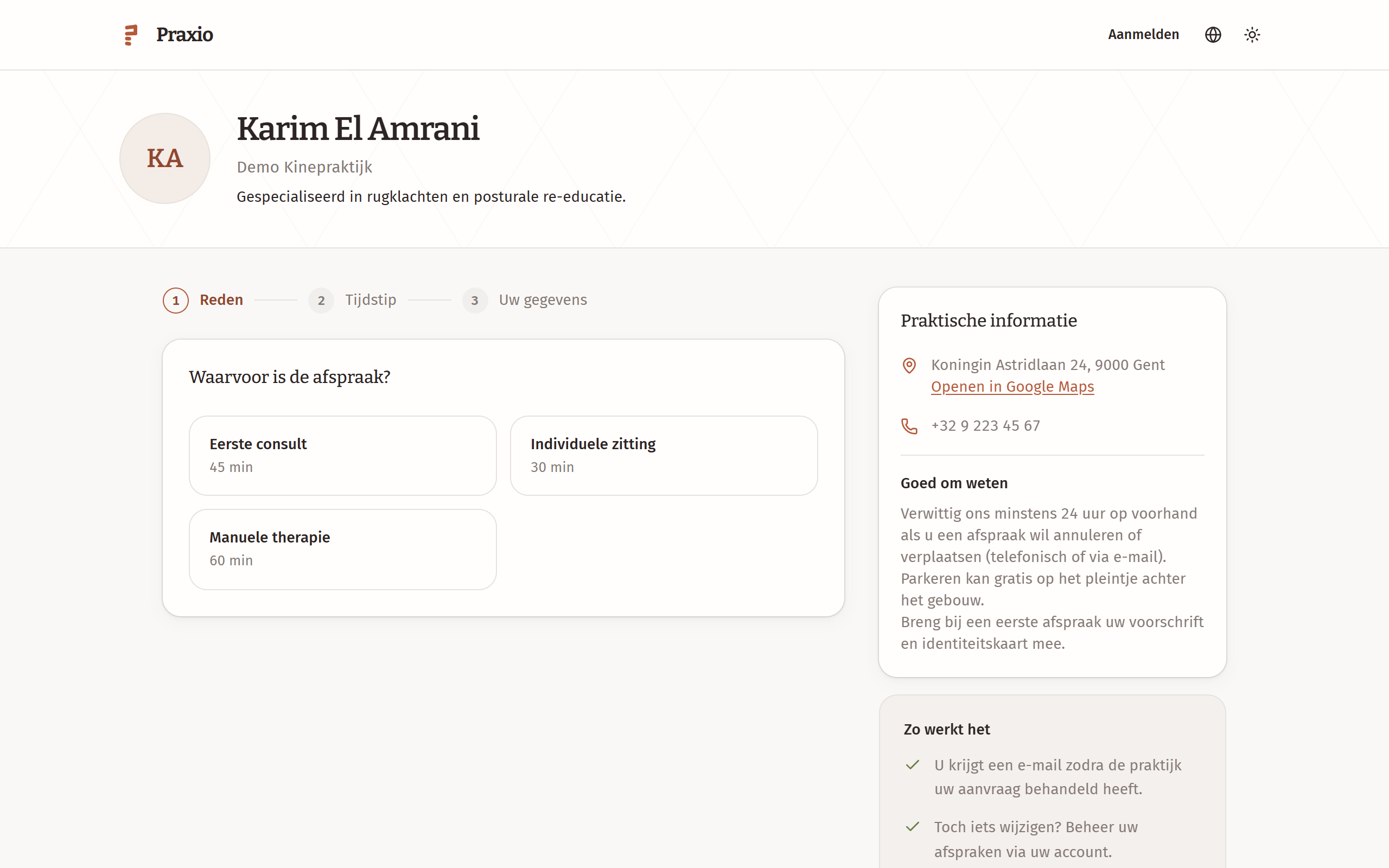Click Aanmelden to sign in
Screen dimensions: 1389x868
1143,34
